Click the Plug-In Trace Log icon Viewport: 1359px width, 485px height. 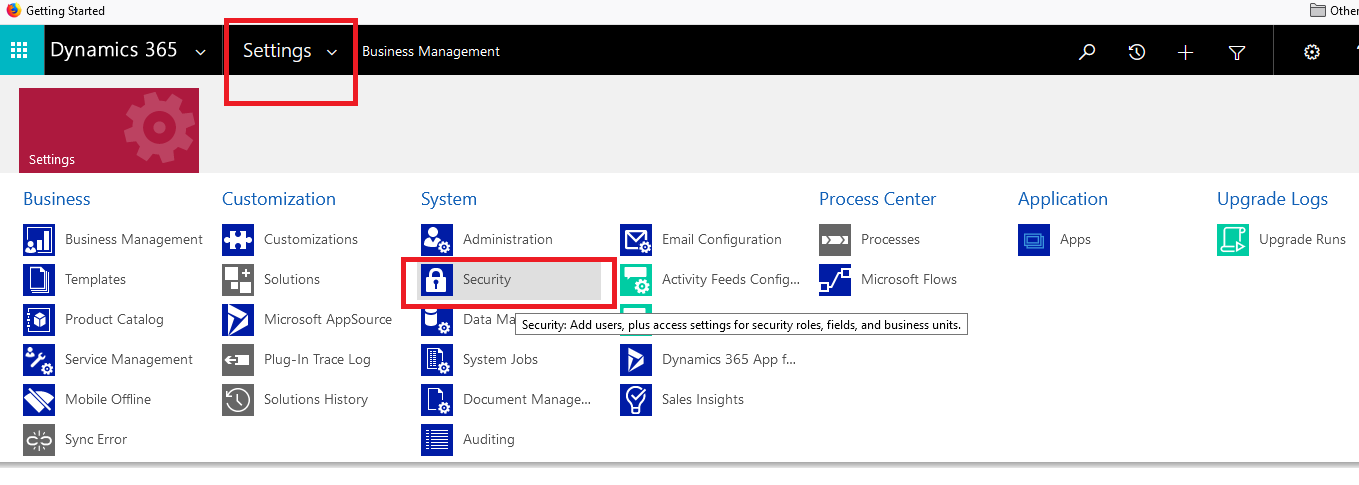pyautogui.click(x=238, y=360)
